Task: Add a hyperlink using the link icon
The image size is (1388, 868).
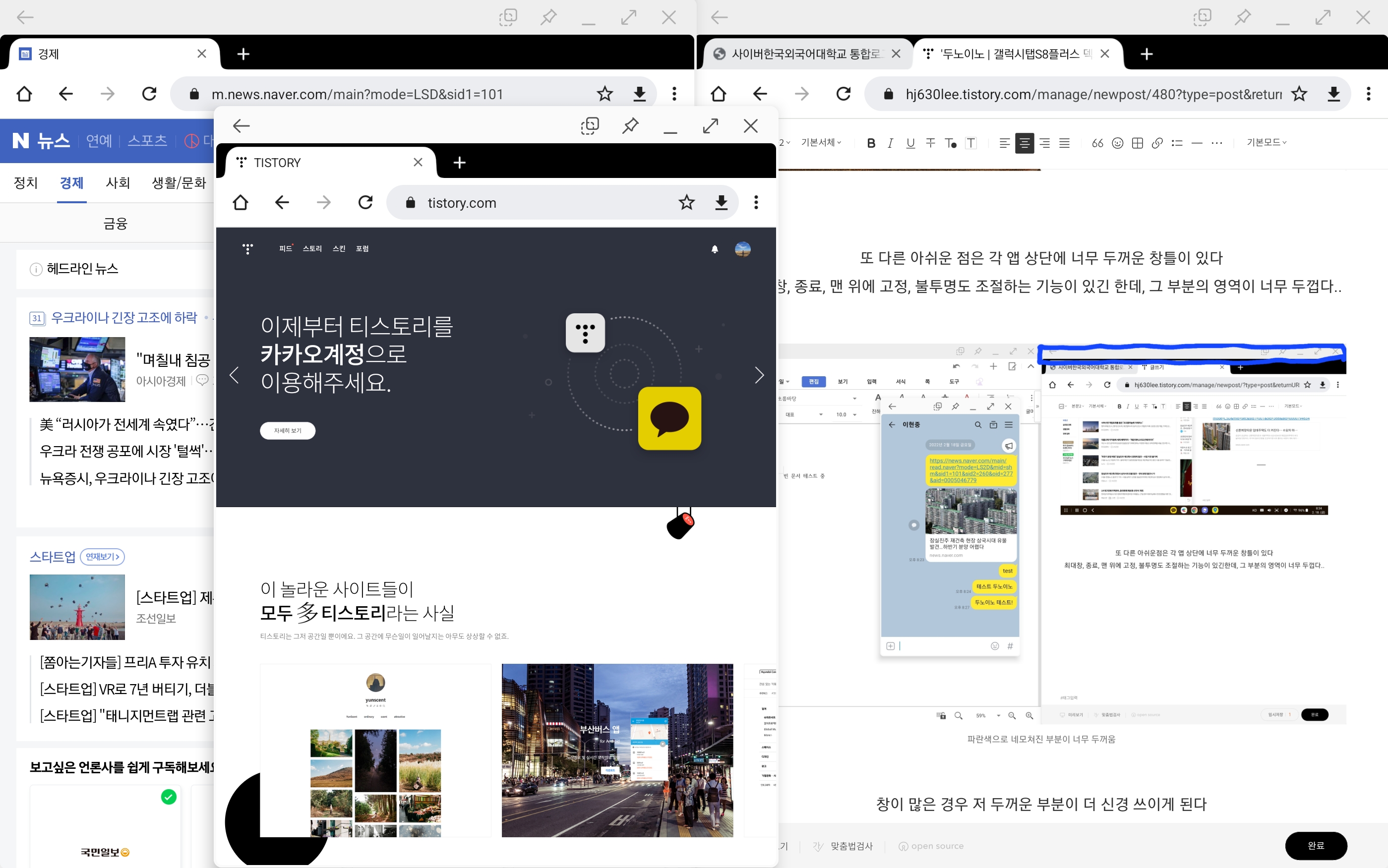Action: (x=1157, y=143)
